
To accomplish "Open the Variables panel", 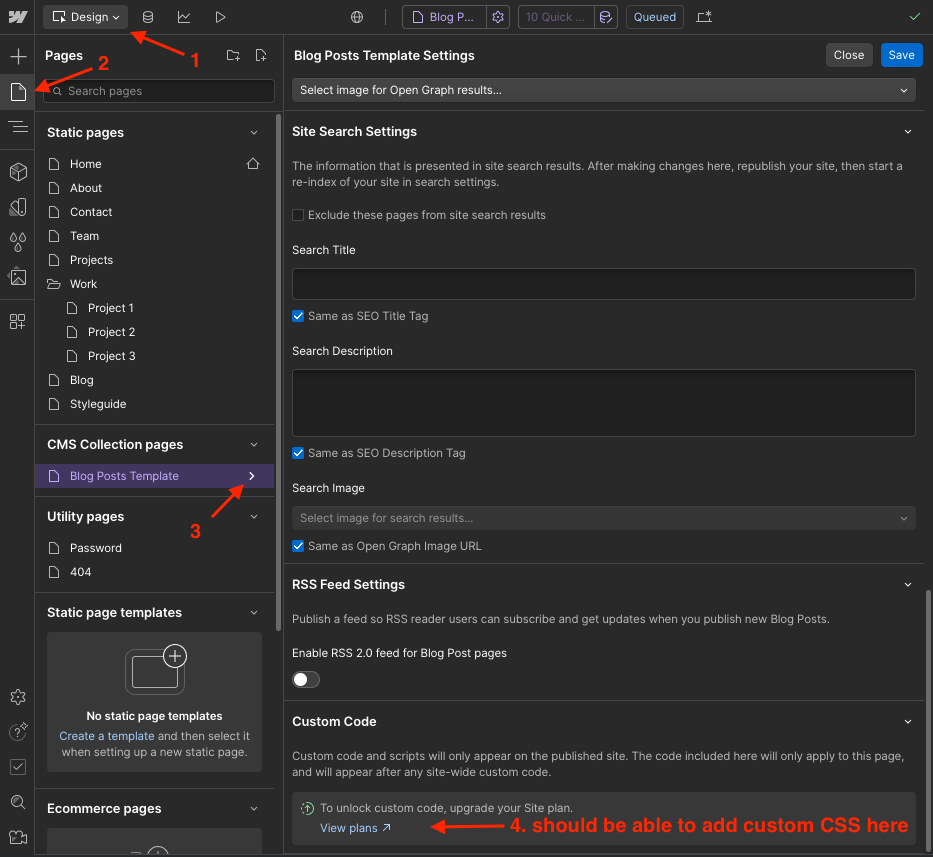I will (17, 242).
